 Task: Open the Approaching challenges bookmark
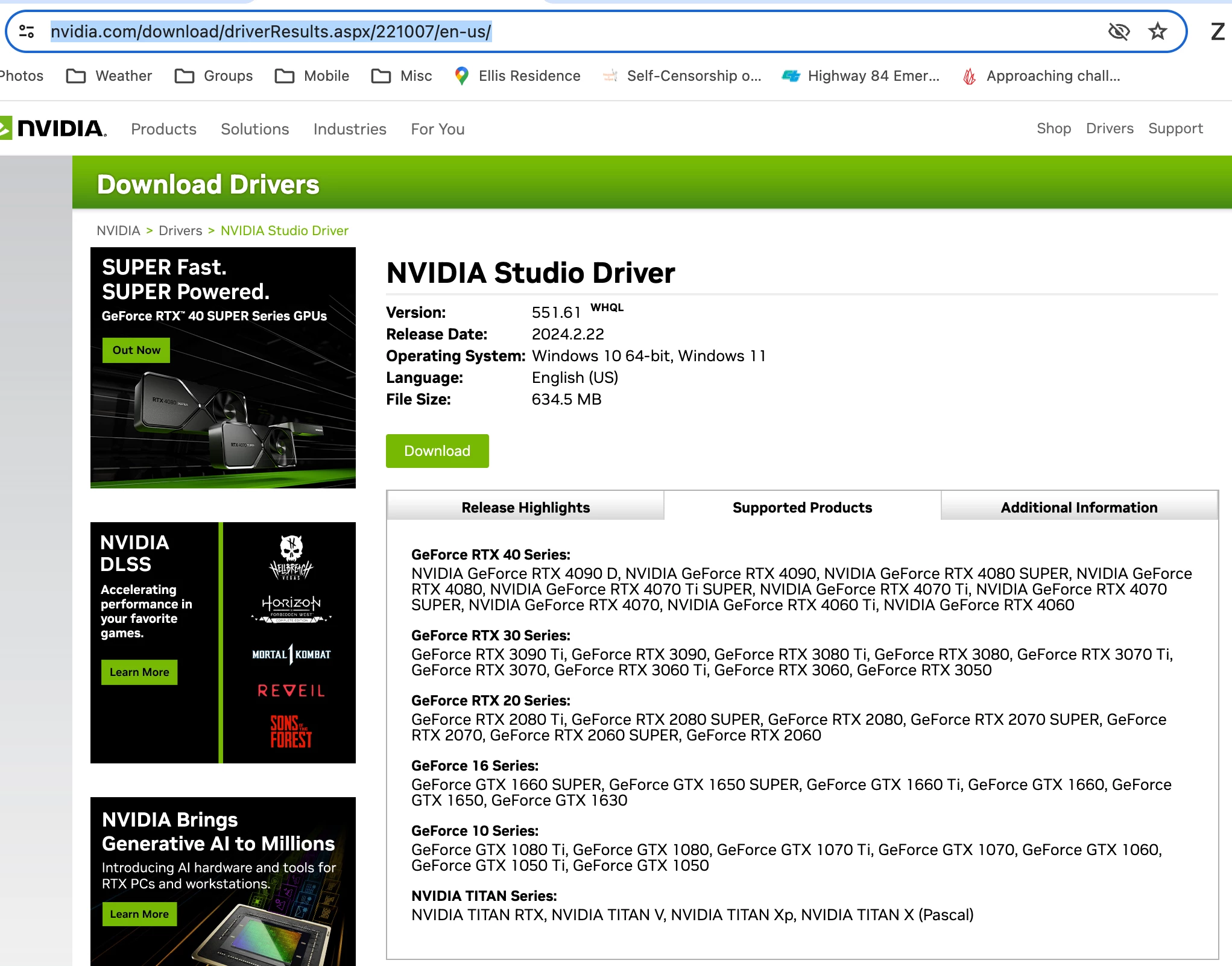1041,76
